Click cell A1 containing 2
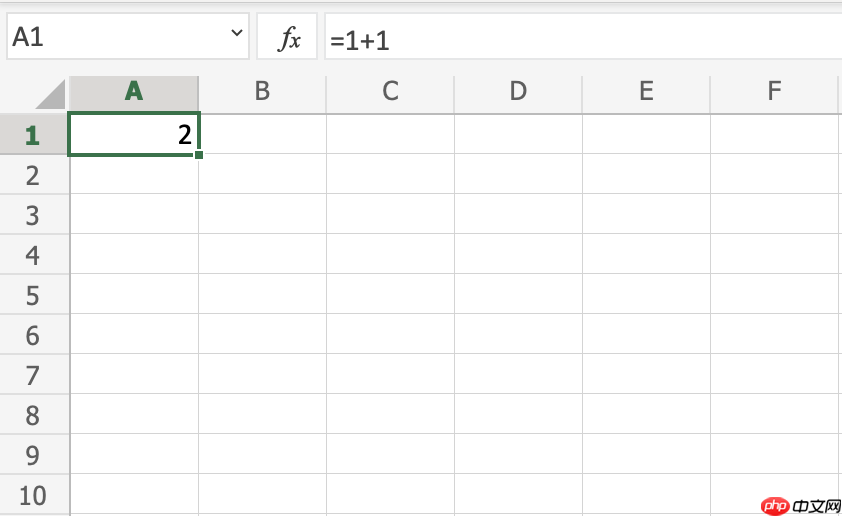Image resolution: width=842 pixels, height=516 pixels. coord(134,134)
